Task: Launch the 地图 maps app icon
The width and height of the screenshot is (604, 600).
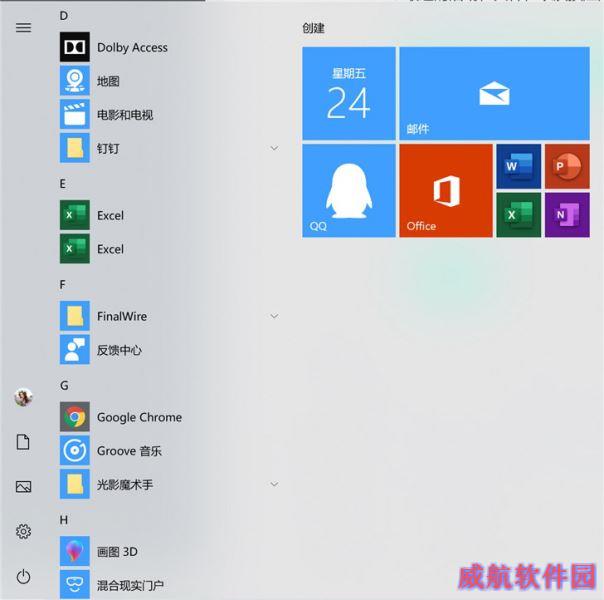Action: tap(75, 80)
